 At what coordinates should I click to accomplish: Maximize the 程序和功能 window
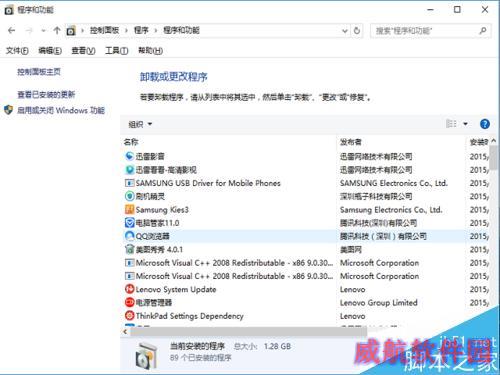[x=457, y=10]
